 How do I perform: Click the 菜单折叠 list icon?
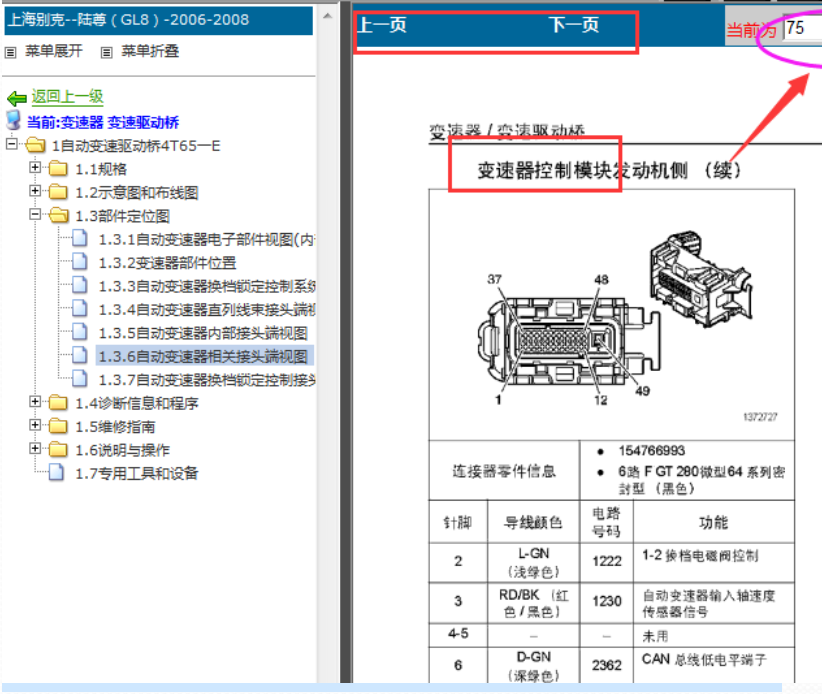pos(106,52)
